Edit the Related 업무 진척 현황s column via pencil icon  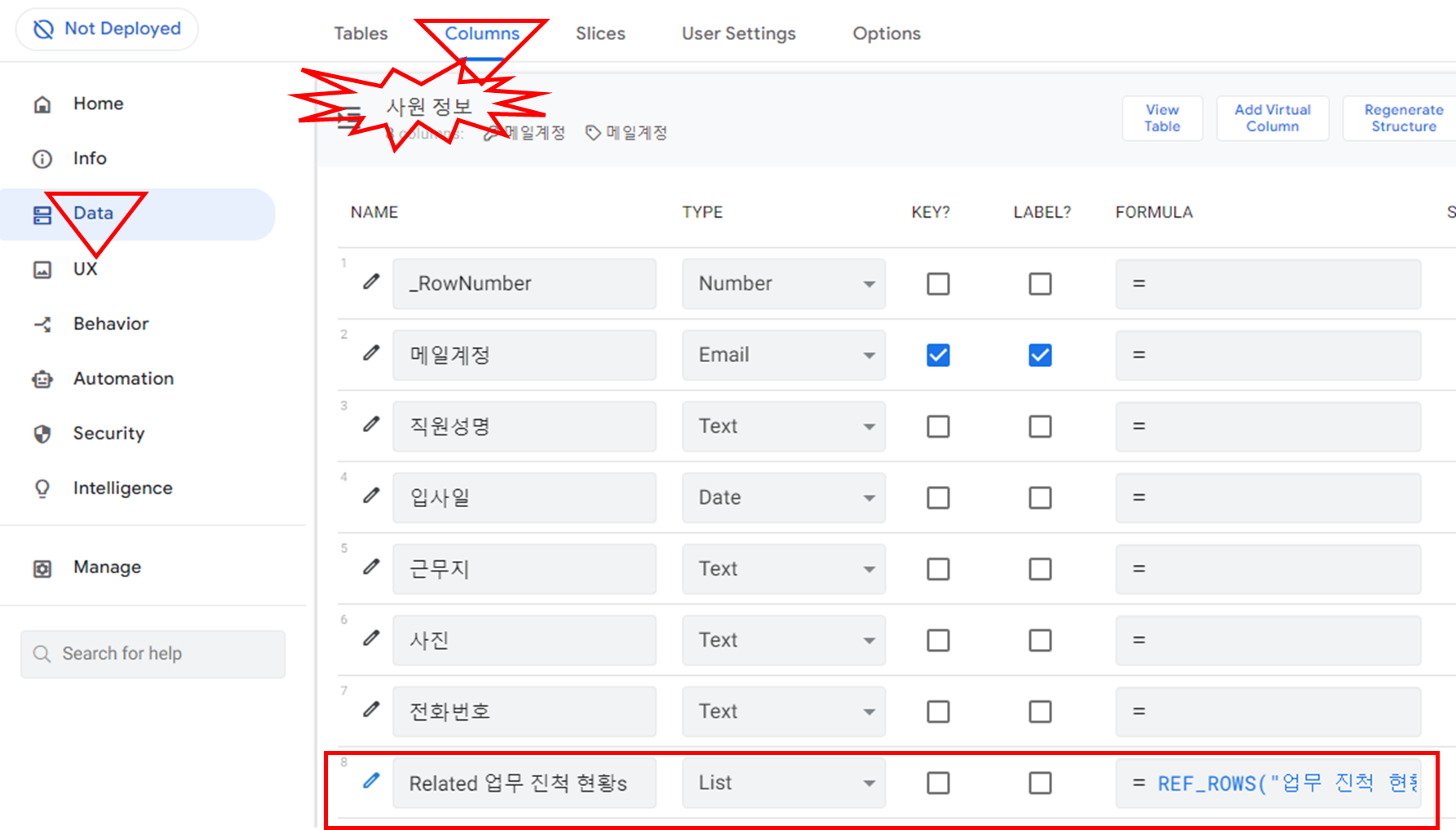(x=371, y=781)
